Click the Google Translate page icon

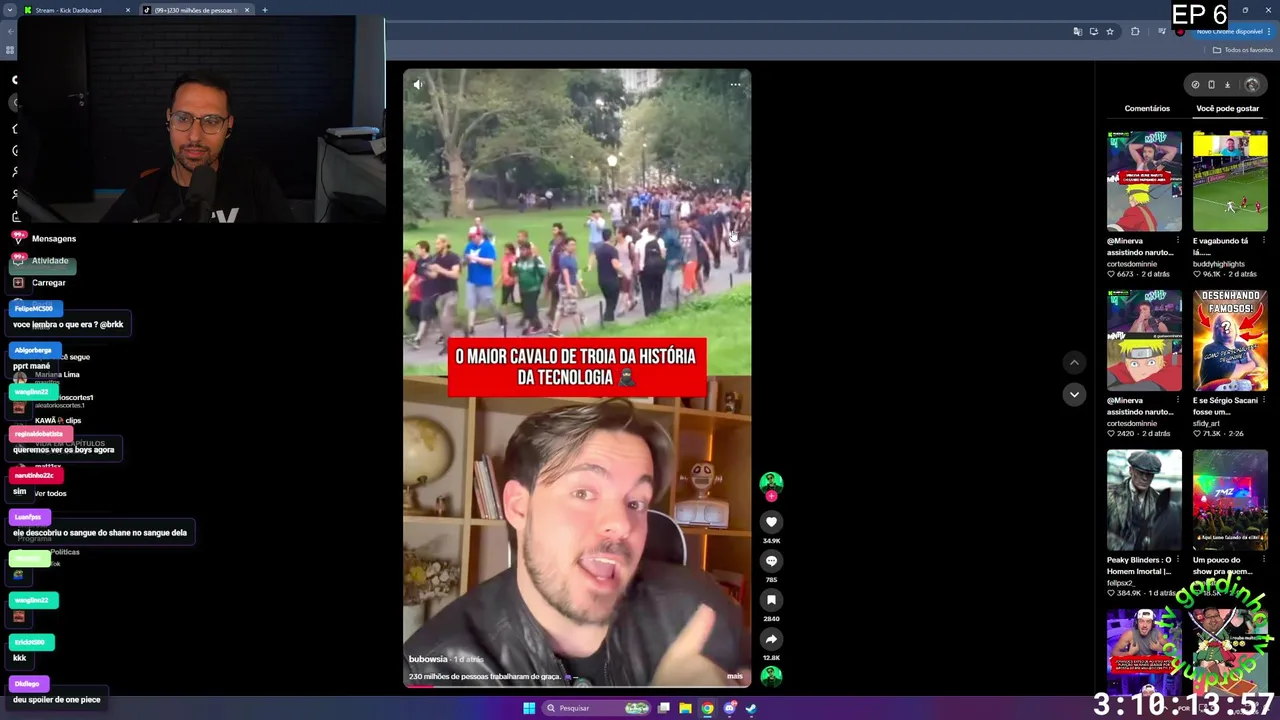click(x=1077, y=32)
